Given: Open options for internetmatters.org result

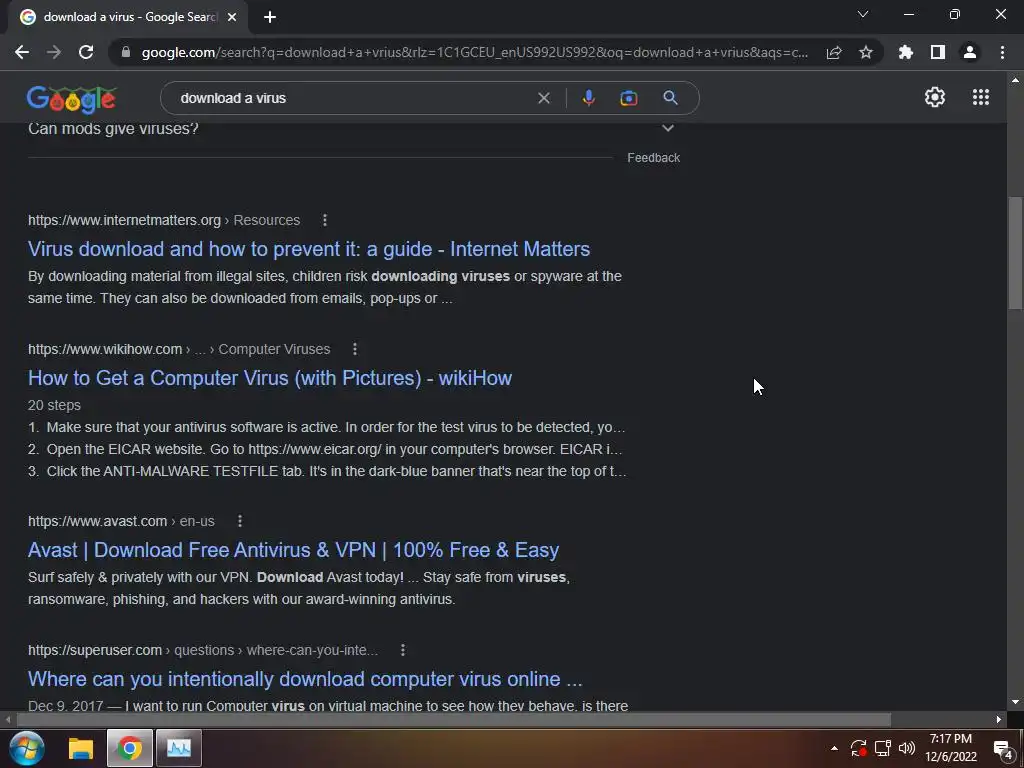Looking at the screenshot, I should [x=325, y=220].
